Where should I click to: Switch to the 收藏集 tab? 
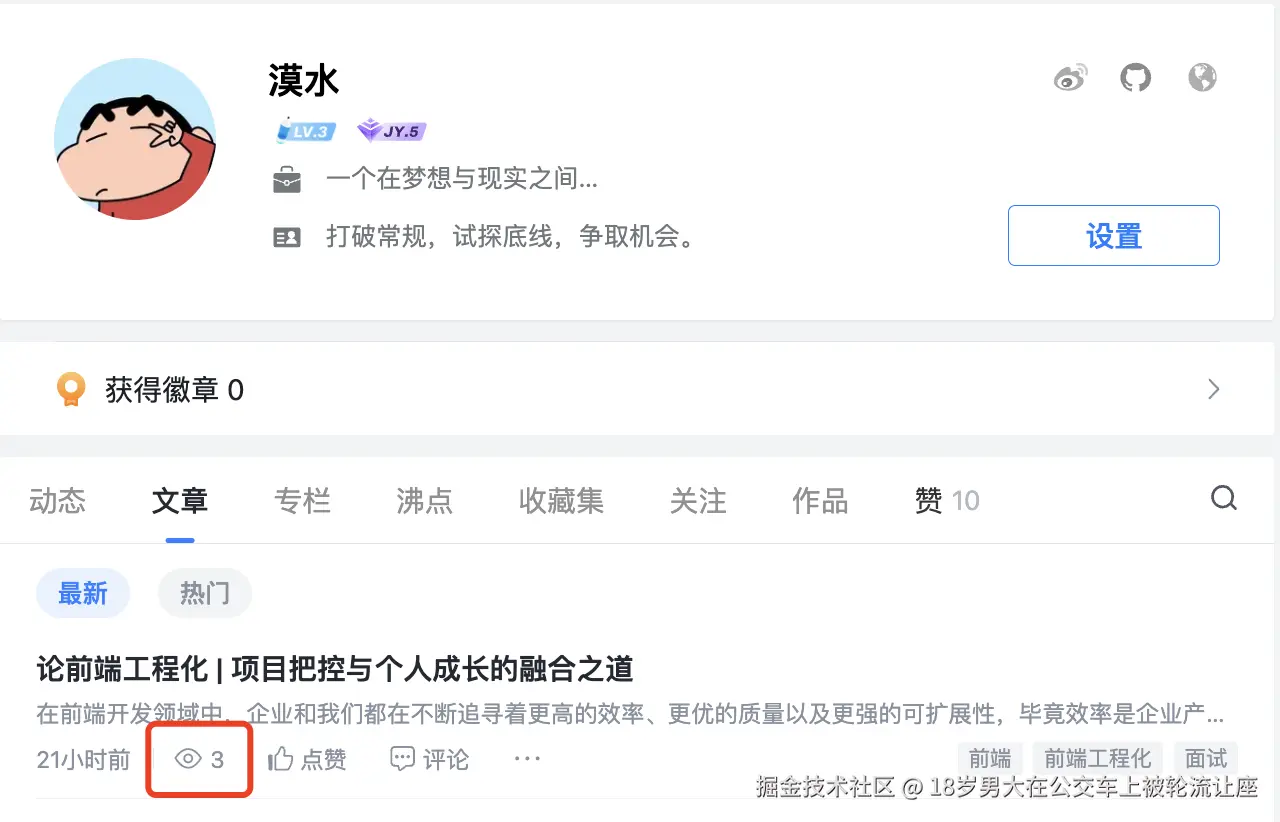pyautogui.click(x=561, y=501)
